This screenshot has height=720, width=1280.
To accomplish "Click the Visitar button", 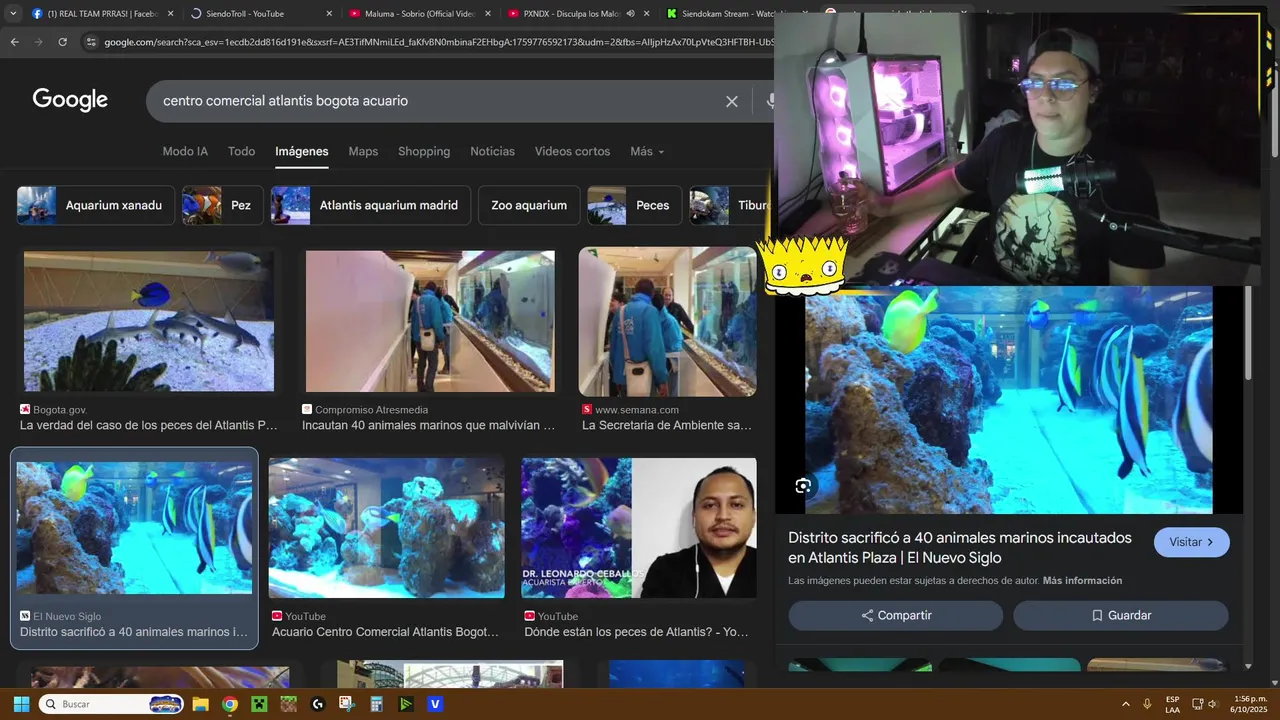I will click(1192, 542).
